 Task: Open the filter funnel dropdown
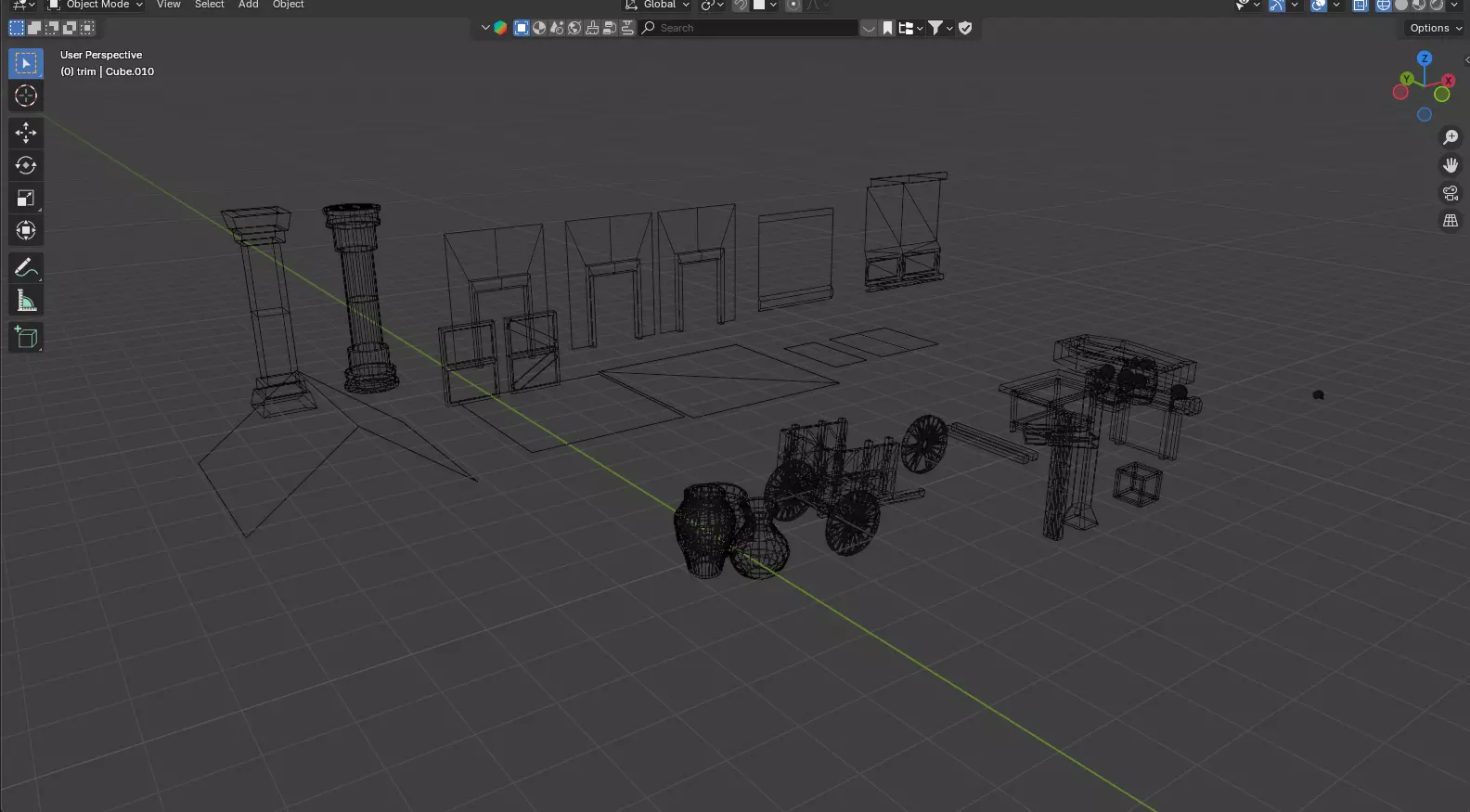pos(941,28)
